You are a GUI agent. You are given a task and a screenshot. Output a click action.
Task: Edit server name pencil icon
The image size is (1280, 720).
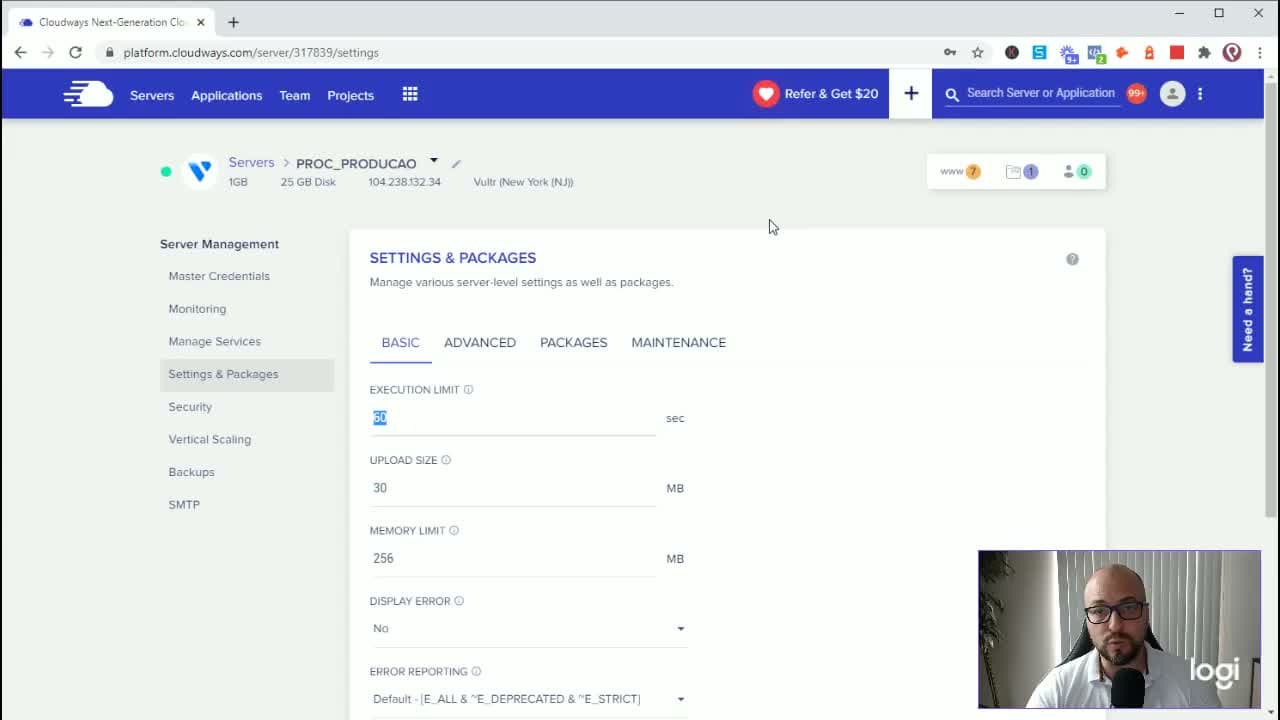point(456,163)
